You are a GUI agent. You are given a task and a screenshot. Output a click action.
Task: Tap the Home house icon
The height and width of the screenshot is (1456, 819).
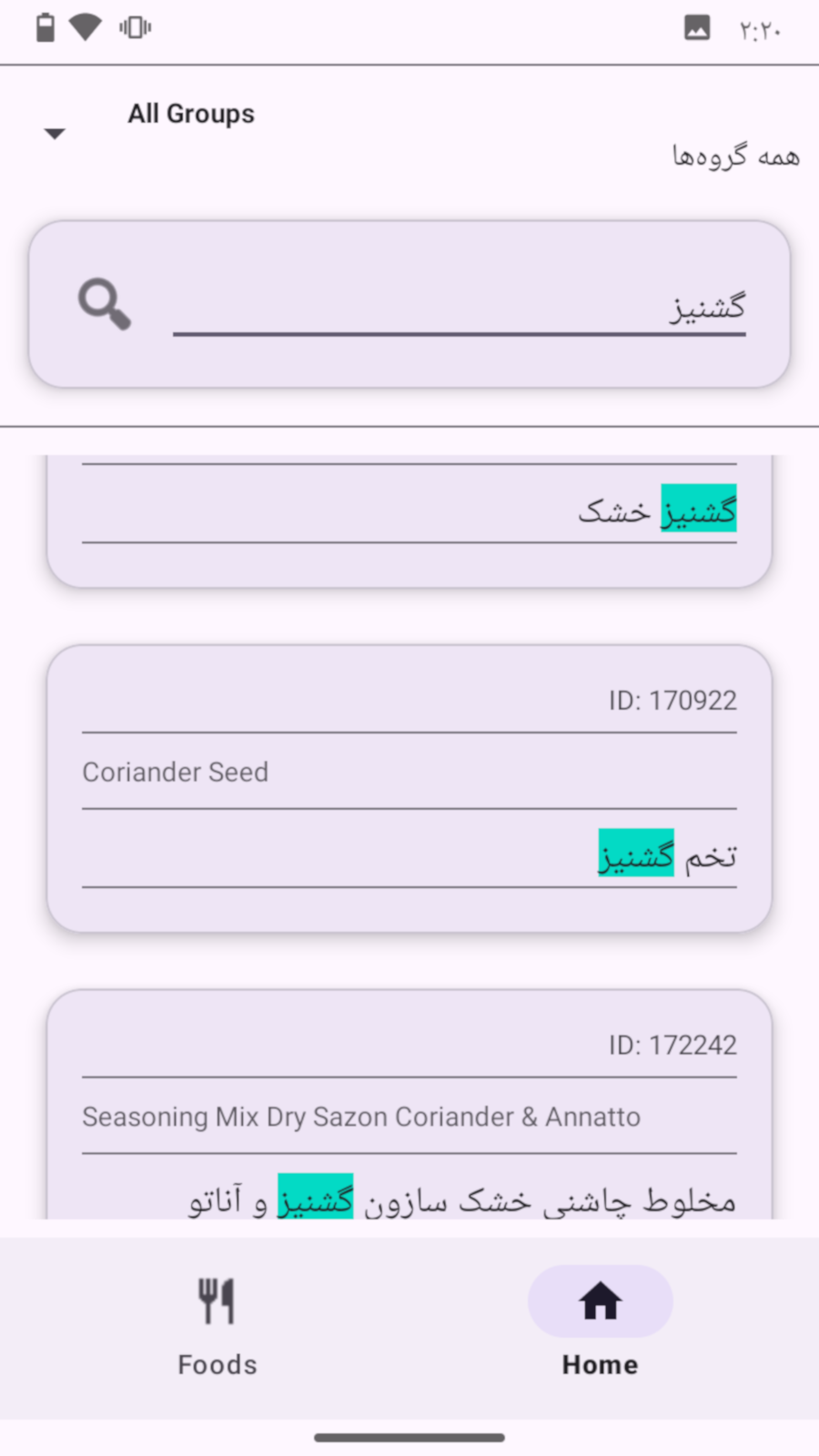600,1301
